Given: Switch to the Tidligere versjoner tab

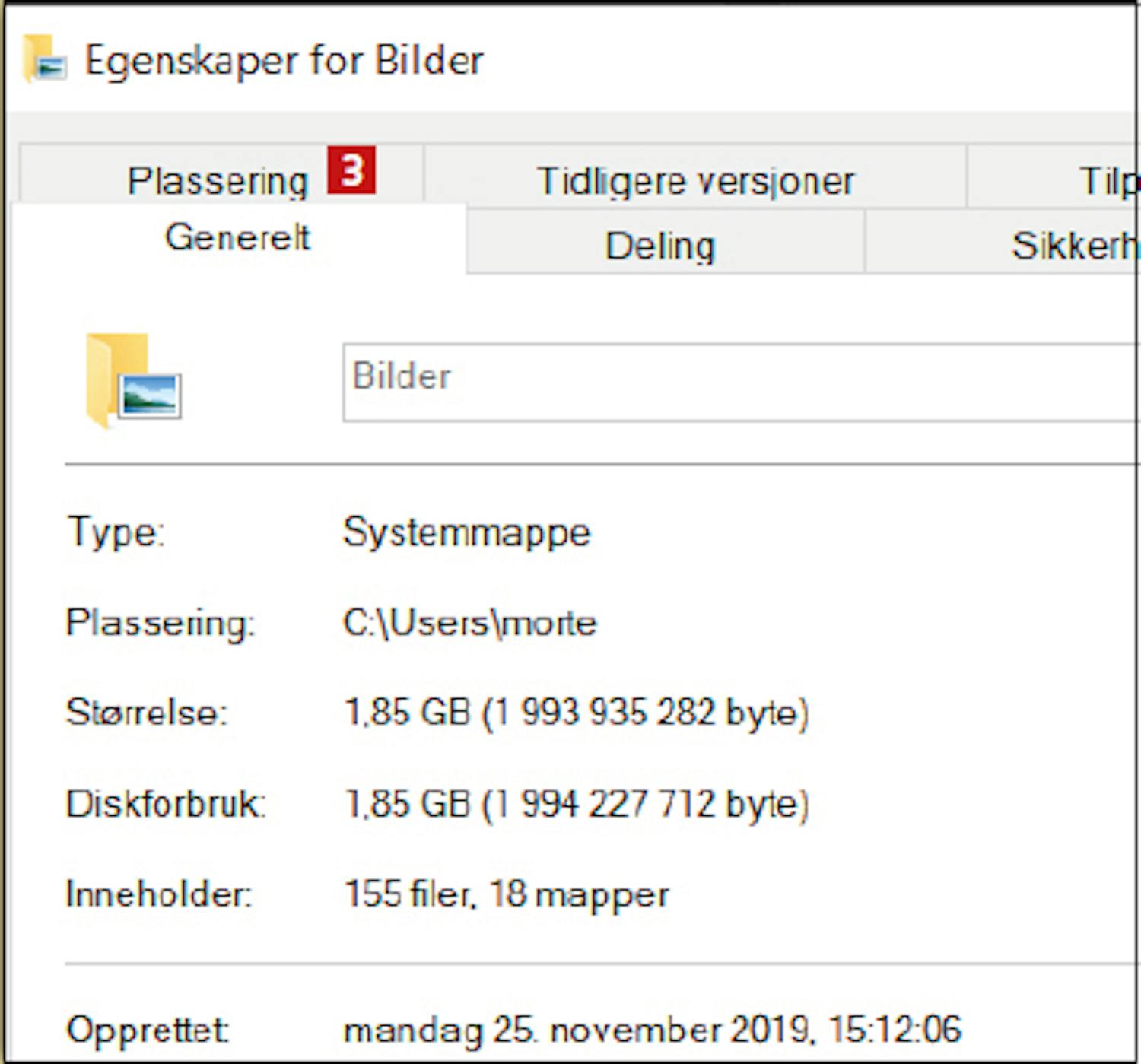Looking at the screenshot, I should click(695, 181).
